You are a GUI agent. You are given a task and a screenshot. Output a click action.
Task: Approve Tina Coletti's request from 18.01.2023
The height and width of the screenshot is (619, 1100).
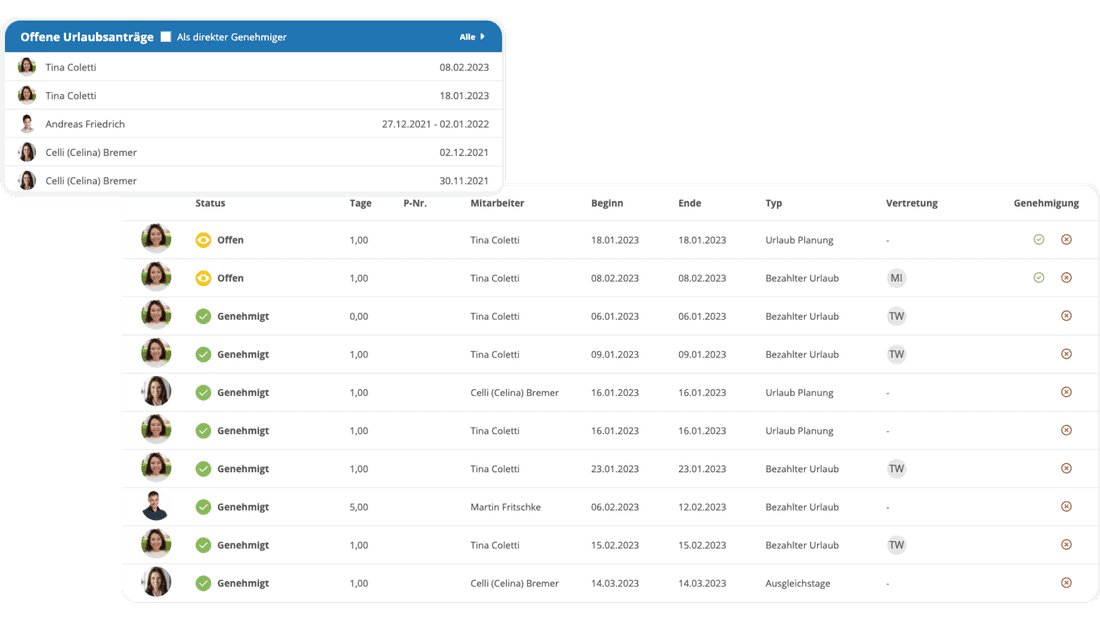pyautogui.click(x=1040, y=239)
